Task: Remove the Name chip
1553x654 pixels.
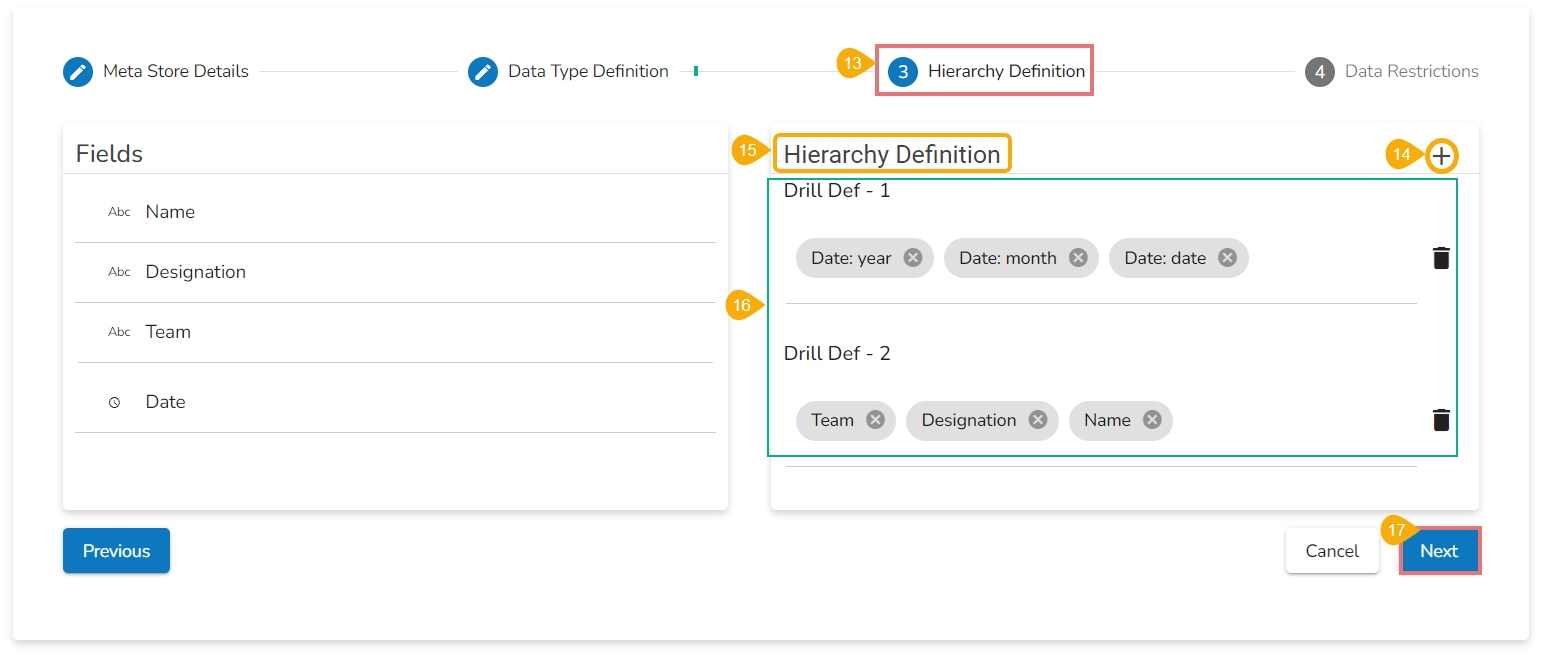Action: (x=1152, y=420)
